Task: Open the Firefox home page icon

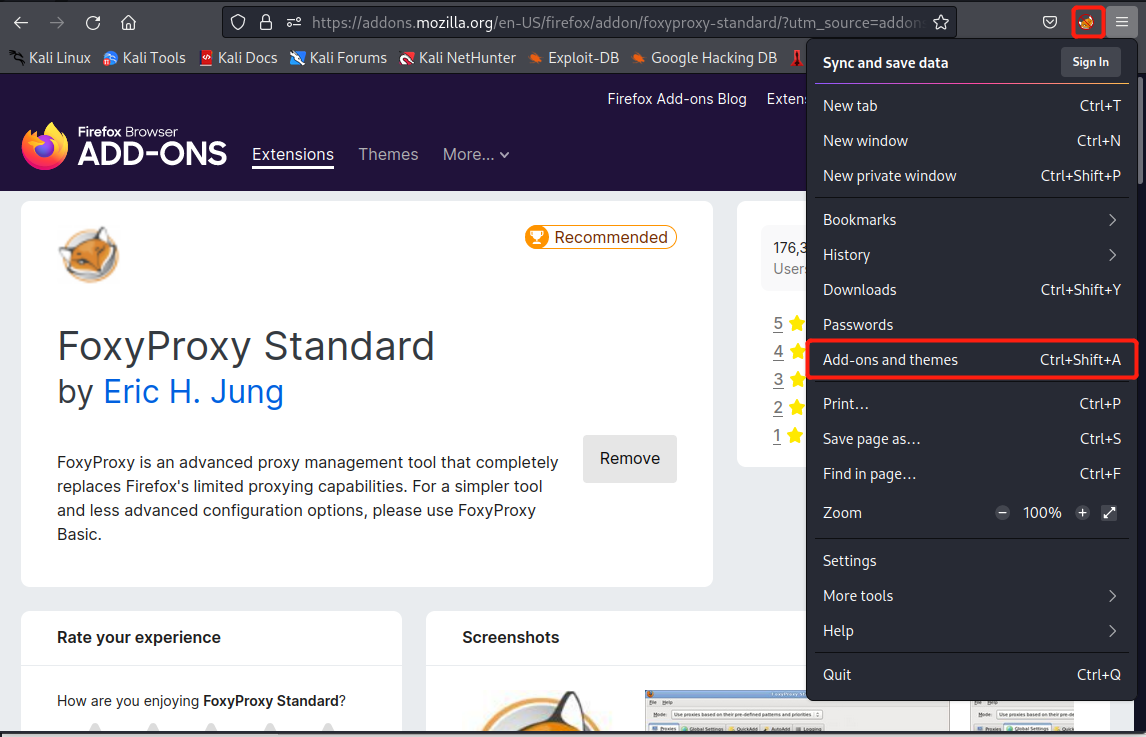Action: click(x=129, y=23)
